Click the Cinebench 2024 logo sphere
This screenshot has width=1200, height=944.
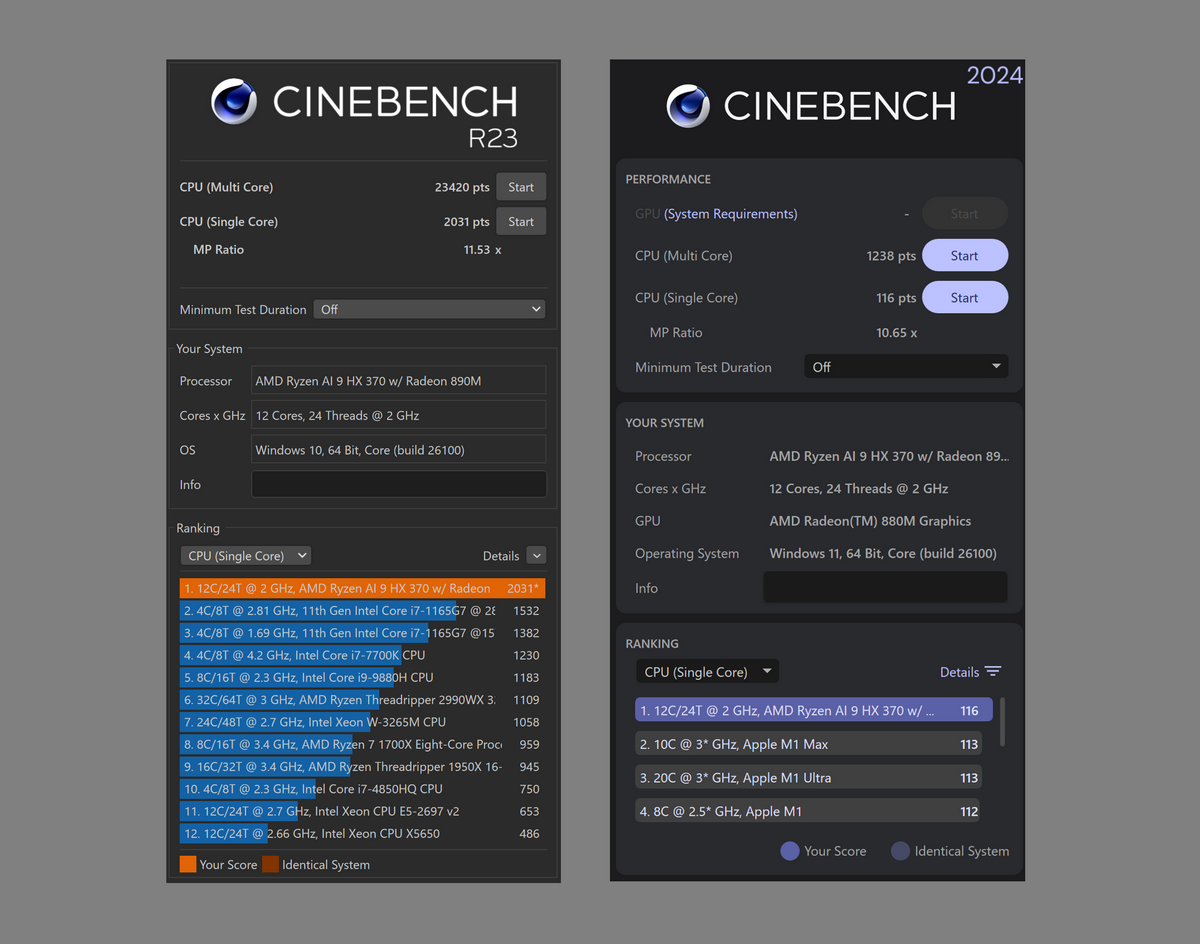coord(688,105)
